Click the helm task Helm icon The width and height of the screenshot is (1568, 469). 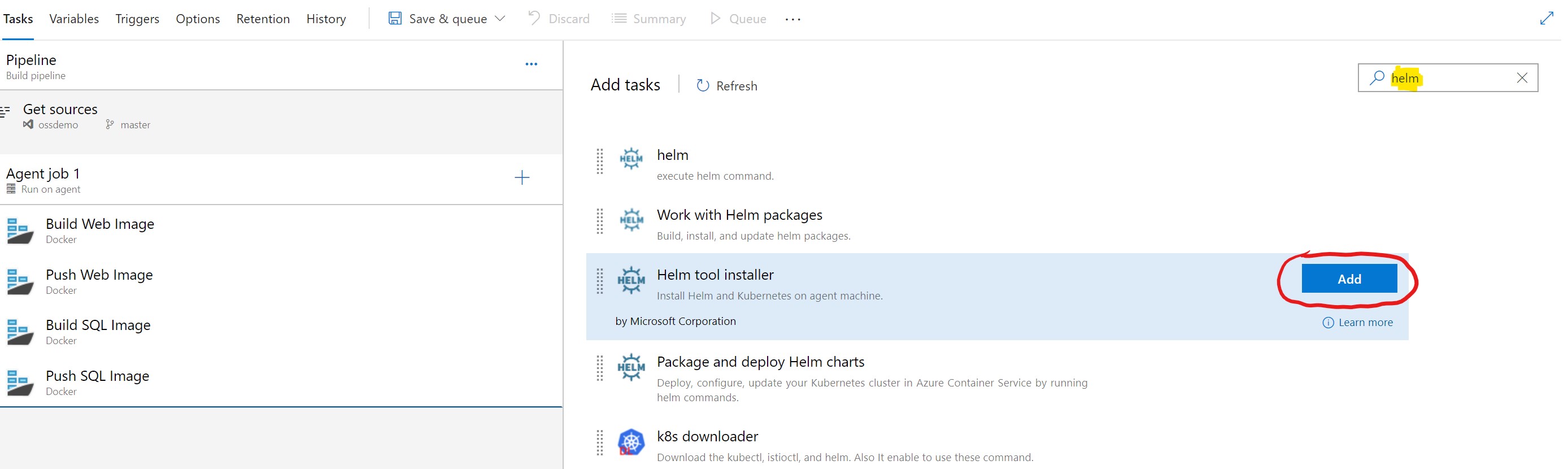[631, 159]
